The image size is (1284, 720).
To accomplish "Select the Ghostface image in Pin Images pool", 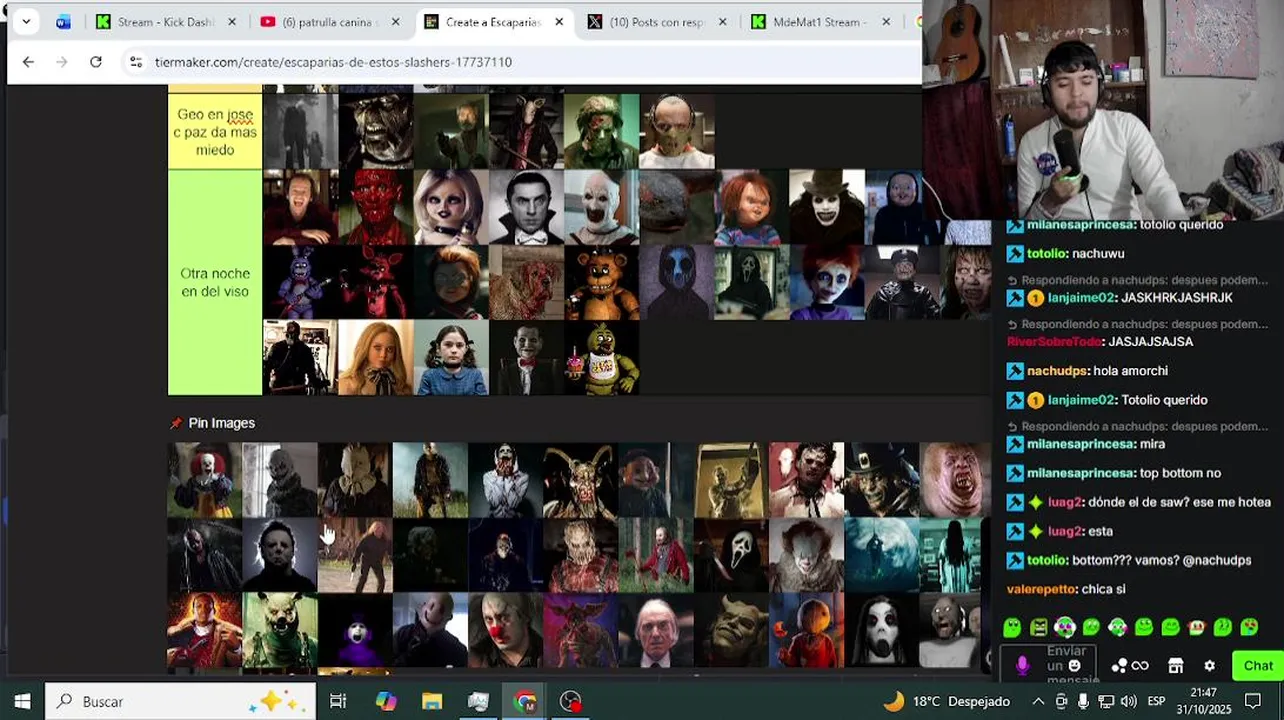I will (x=731, y=555).
